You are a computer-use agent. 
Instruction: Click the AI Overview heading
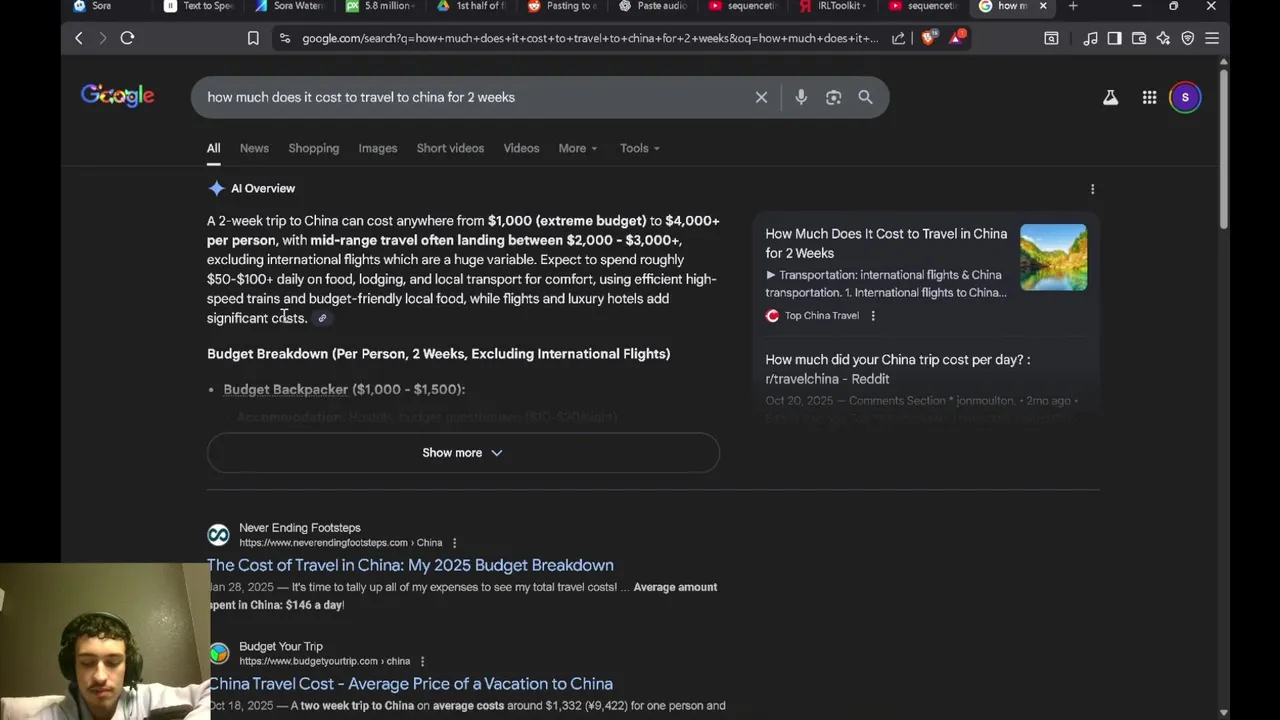[x=263, y=188]
